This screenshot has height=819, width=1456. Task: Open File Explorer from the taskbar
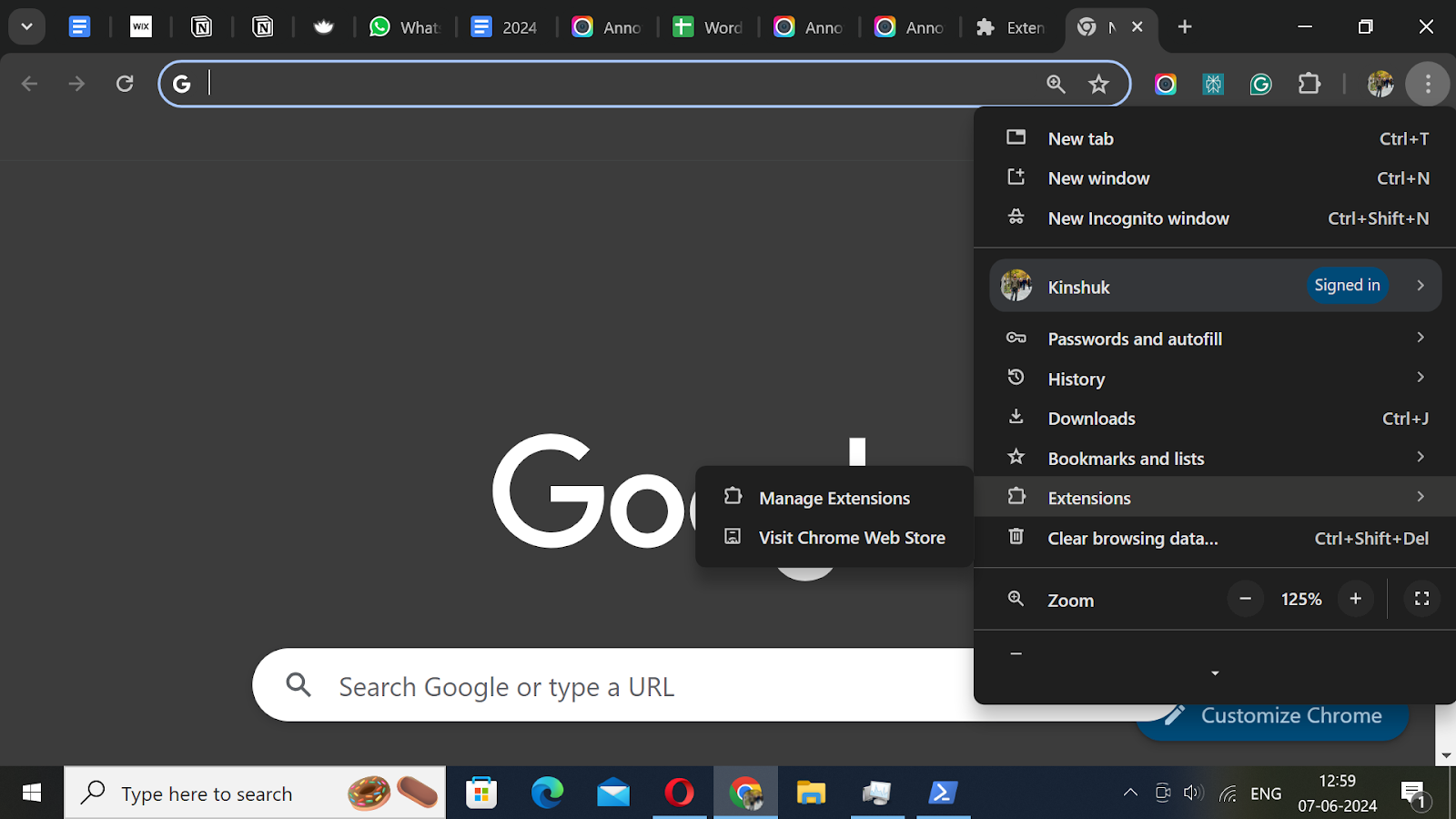point(811,794)
